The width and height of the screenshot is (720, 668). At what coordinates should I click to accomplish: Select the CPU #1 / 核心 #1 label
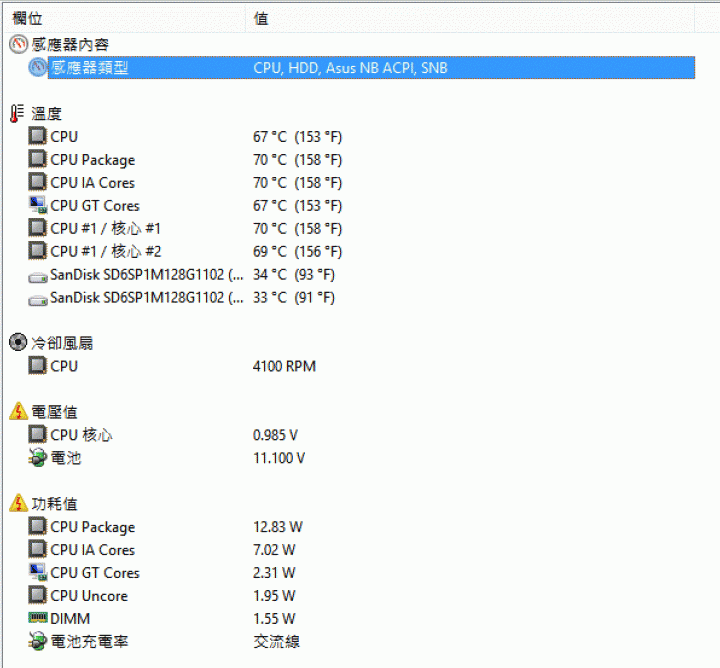click(106, 228)
